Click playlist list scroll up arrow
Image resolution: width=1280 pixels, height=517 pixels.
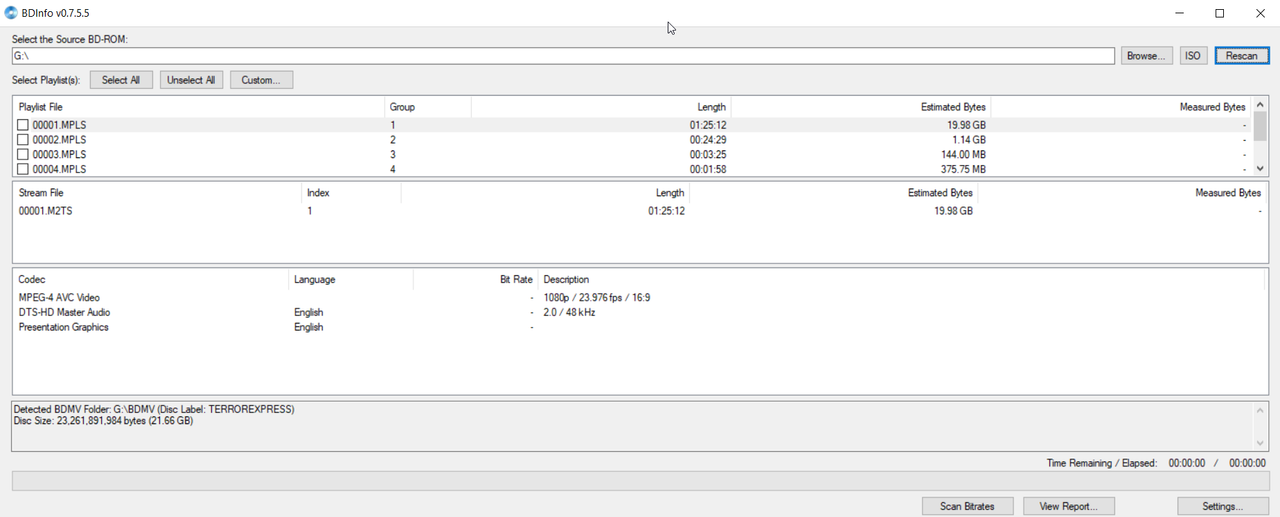click(1260, 104)
